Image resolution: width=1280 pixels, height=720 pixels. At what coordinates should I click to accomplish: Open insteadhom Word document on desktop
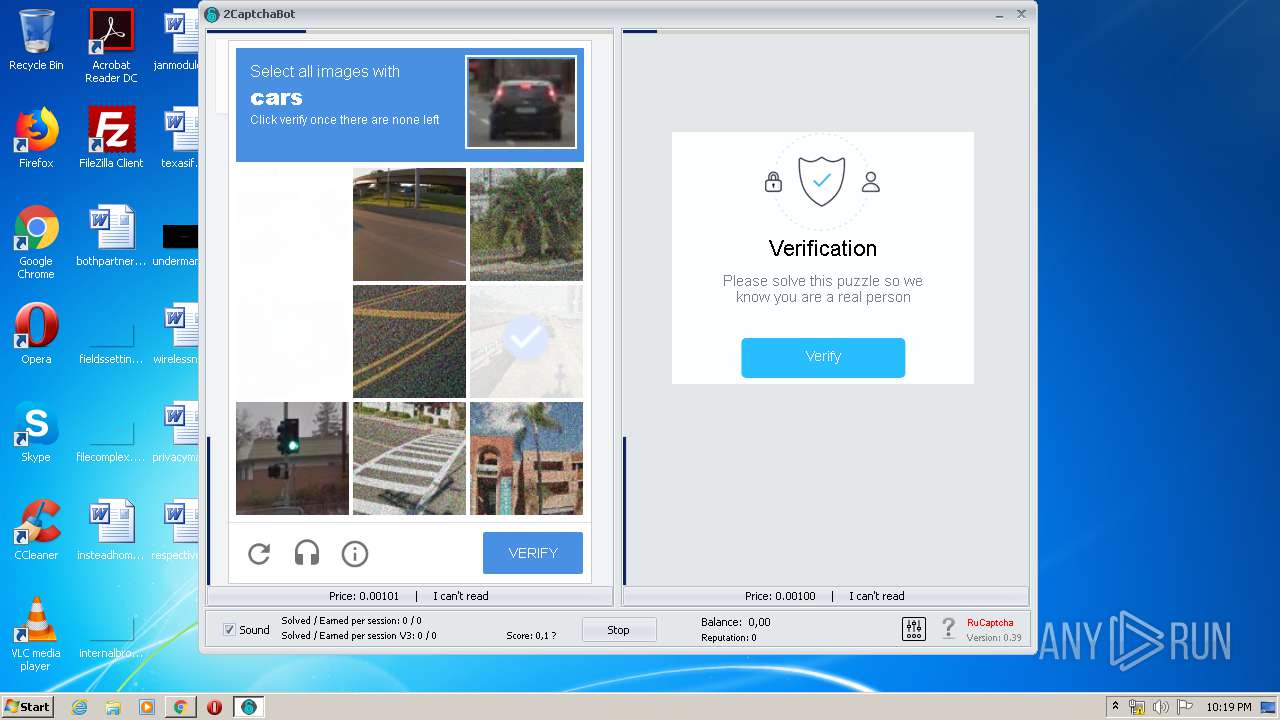[111, 530]
